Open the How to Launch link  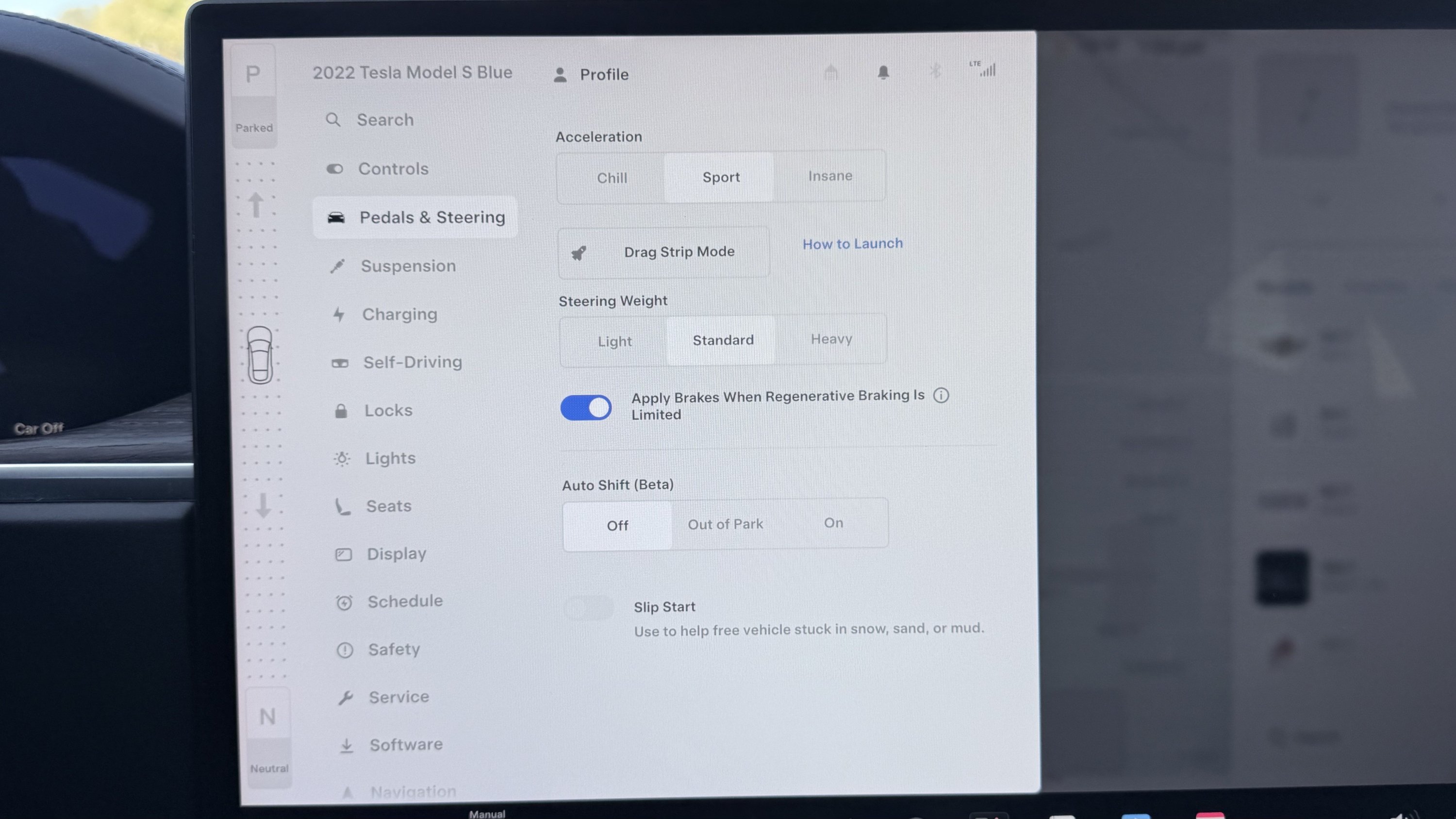coord(852,244)
